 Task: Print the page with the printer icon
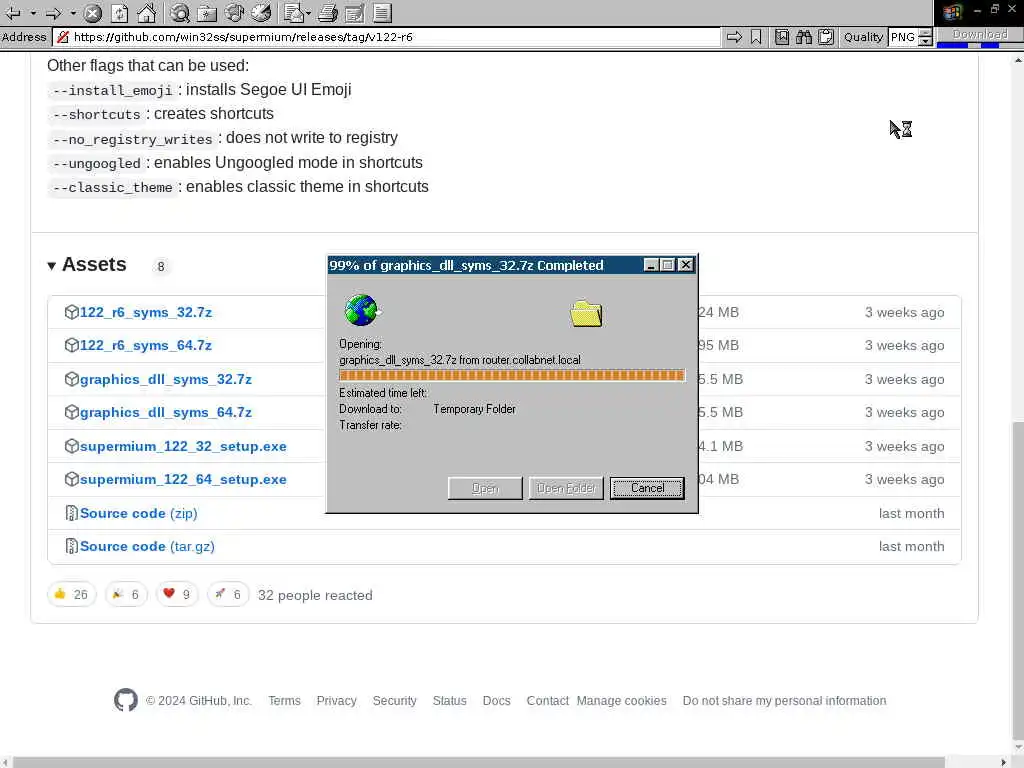[328, 13]
